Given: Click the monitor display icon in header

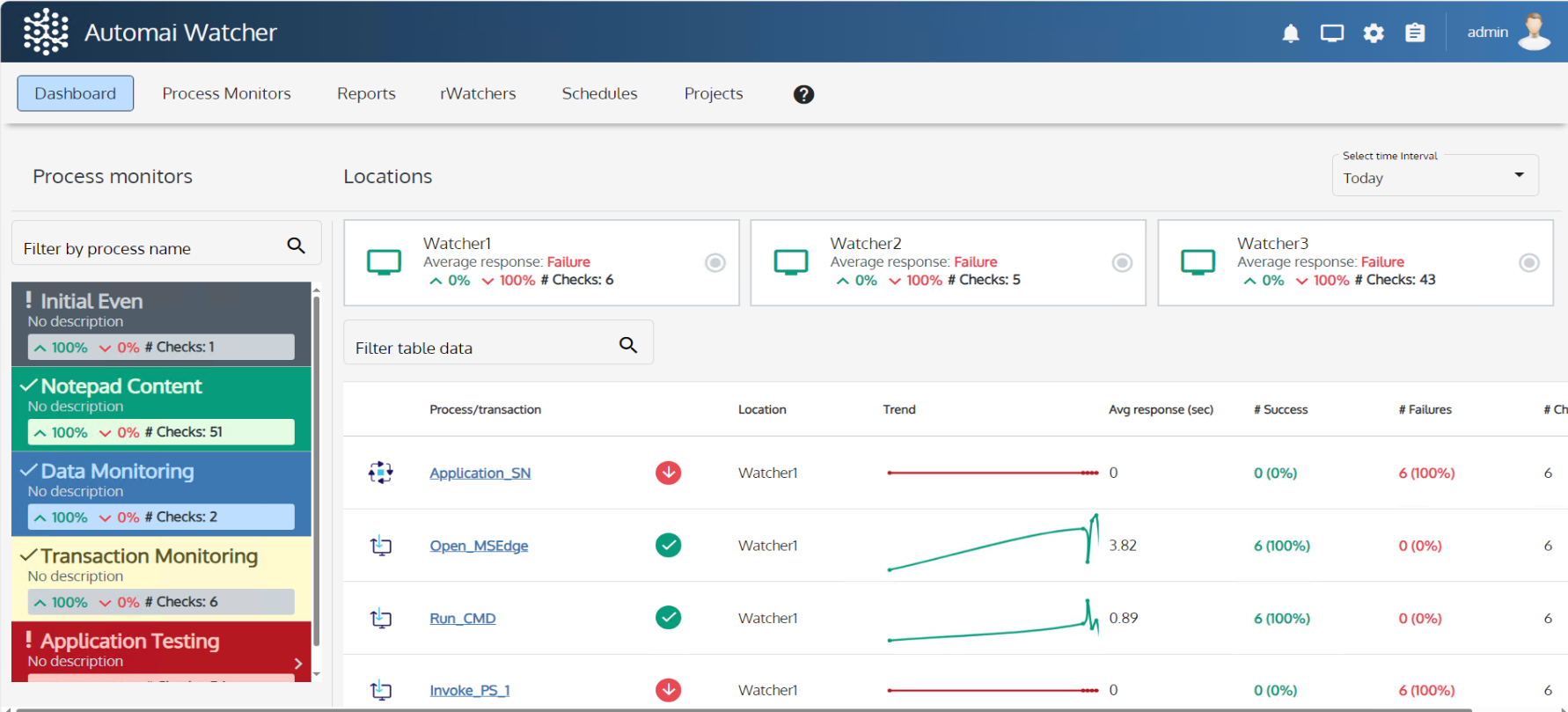Looking at the screenshot, I should [1332, 33].
